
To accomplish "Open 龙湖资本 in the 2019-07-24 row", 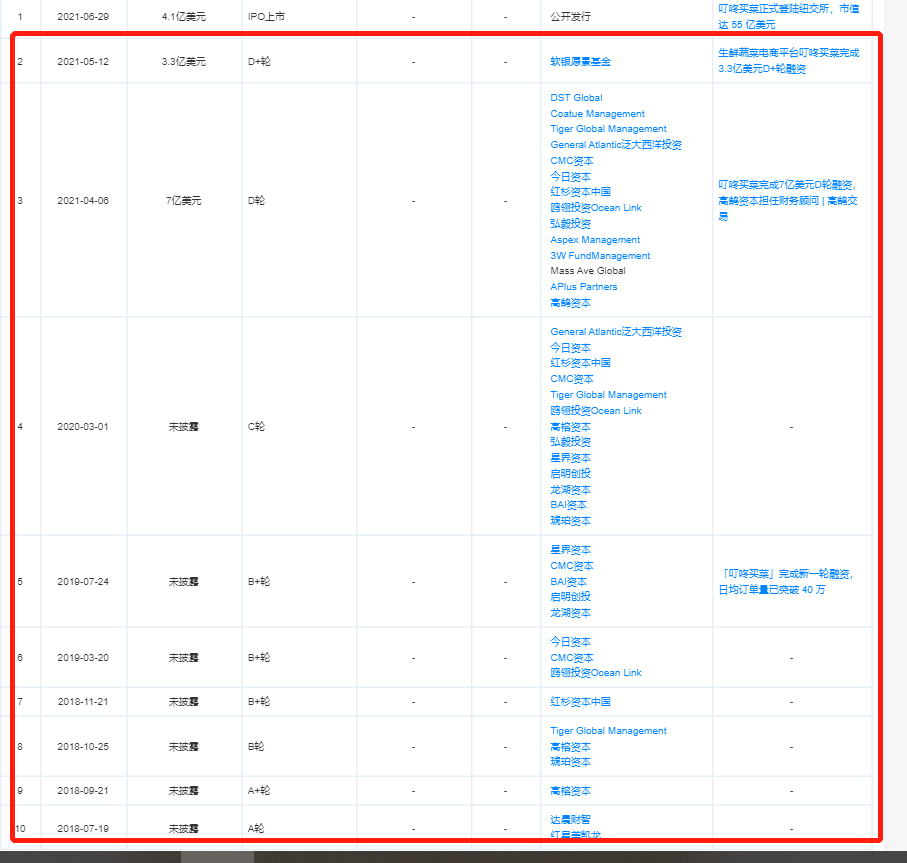I will [570, 613].
